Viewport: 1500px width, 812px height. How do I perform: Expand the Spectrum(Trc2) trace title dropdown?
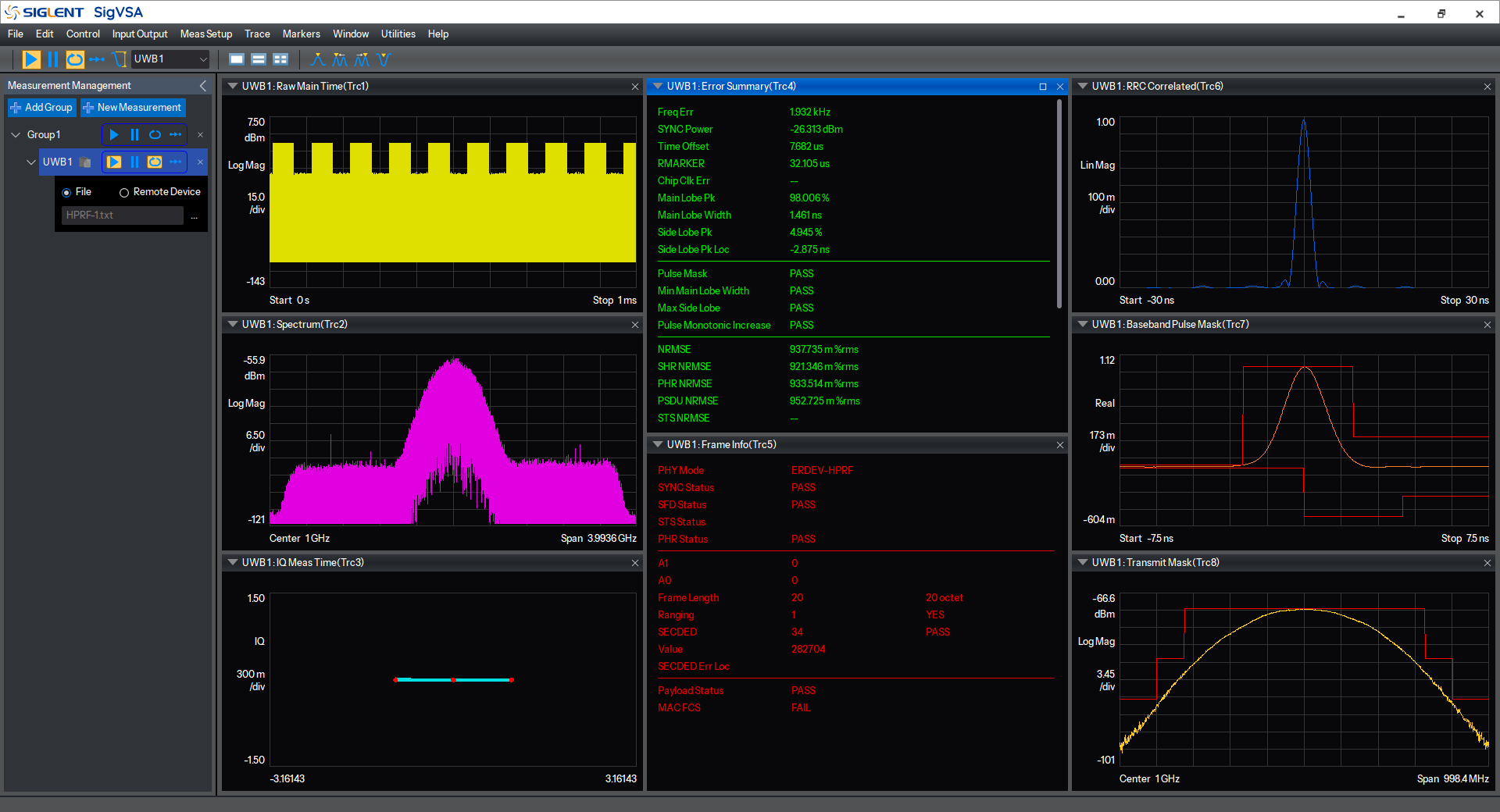[x=233, y=324]
